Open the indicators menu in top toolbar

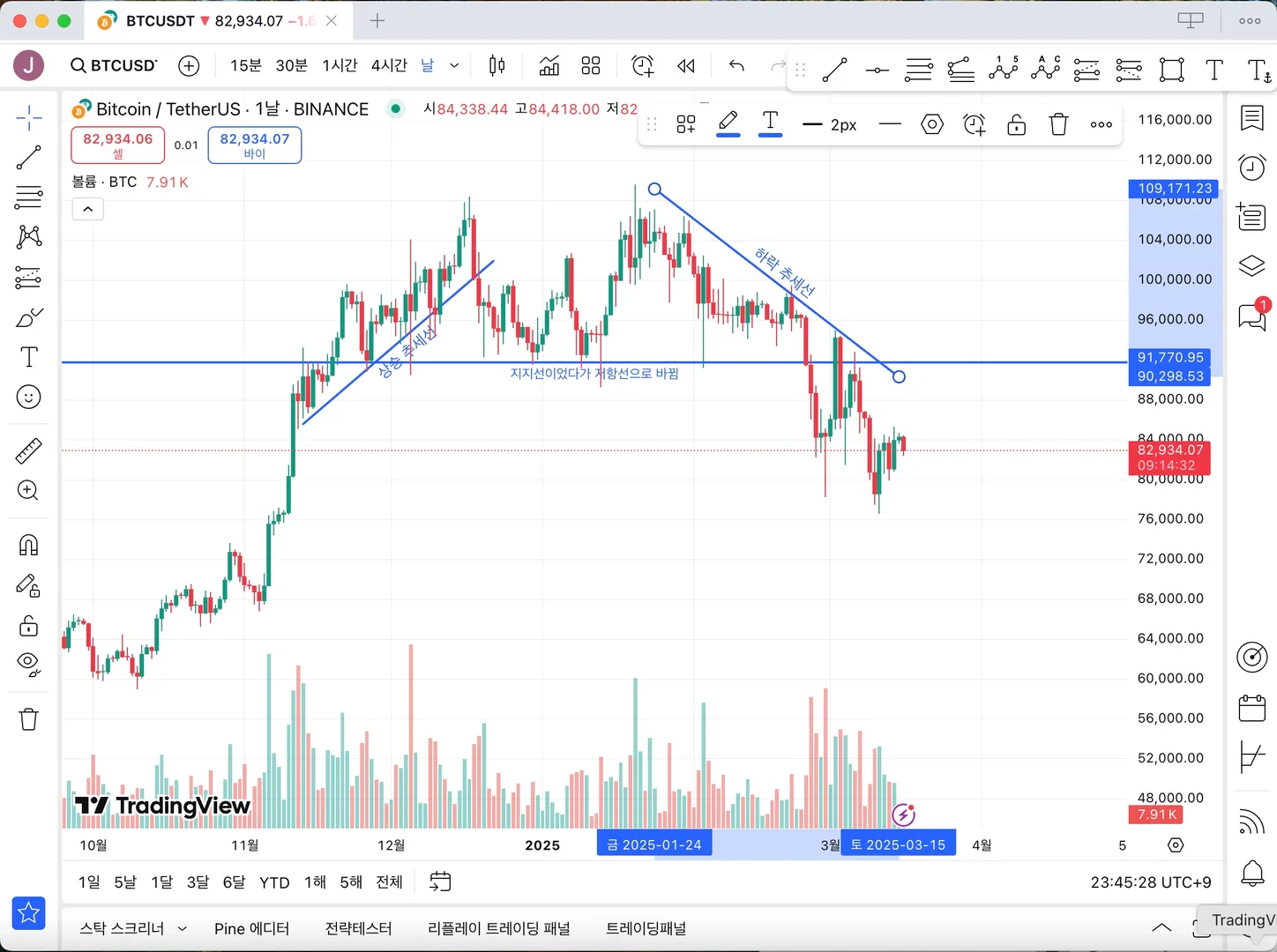549,66
